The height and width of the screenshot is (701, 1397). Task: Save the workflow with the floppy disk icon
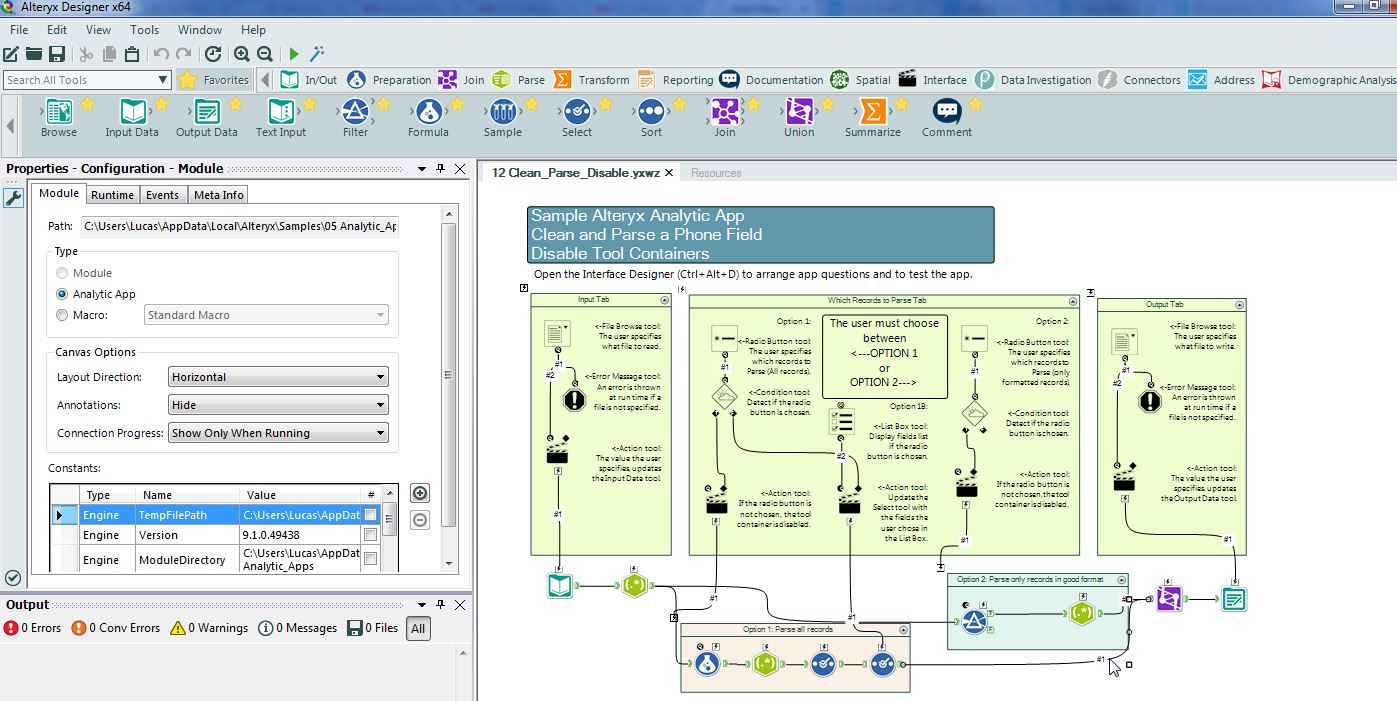tap(57, 54)
